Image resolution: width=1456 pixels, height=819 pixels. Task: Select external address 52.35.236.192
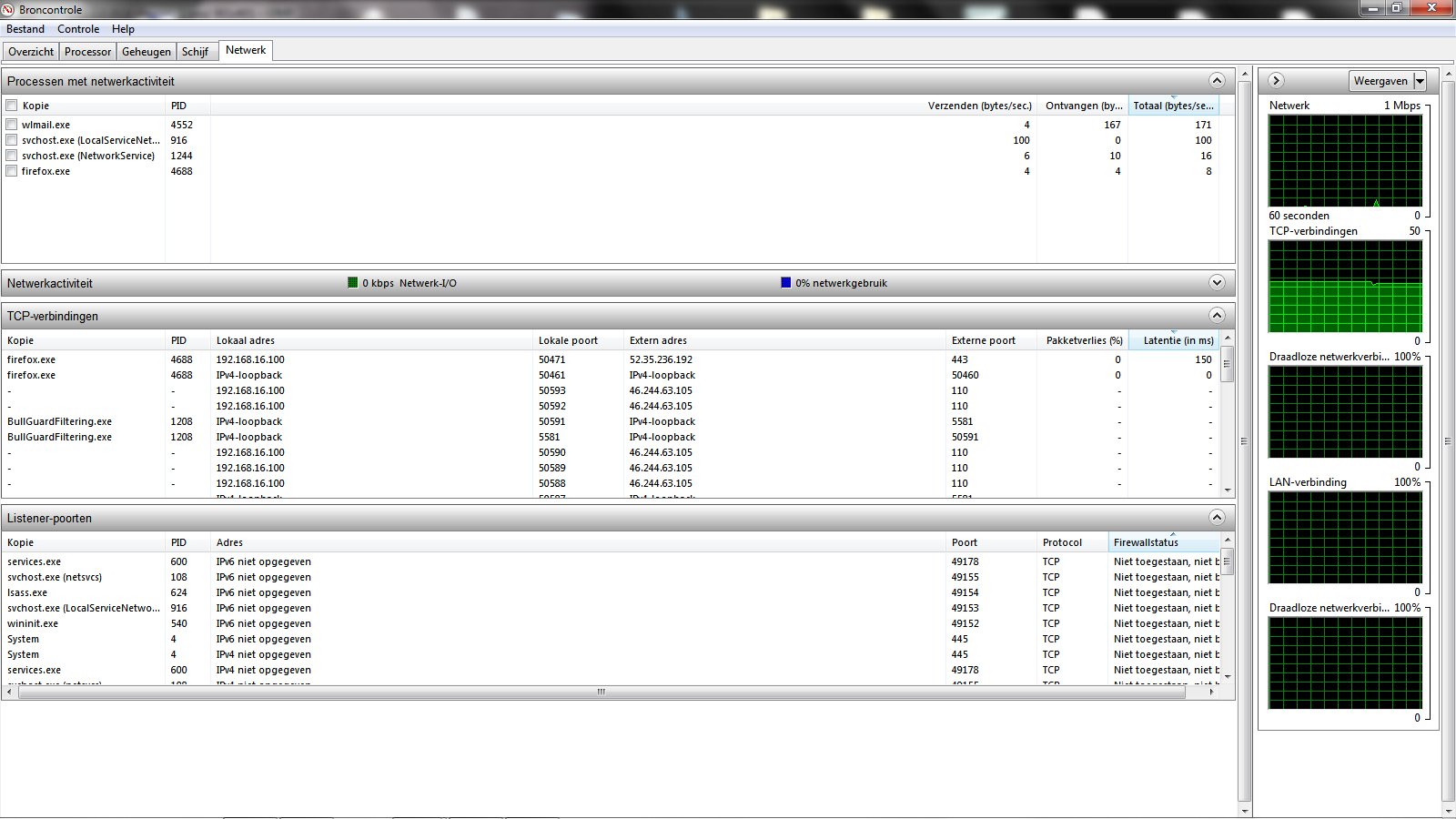661,359
